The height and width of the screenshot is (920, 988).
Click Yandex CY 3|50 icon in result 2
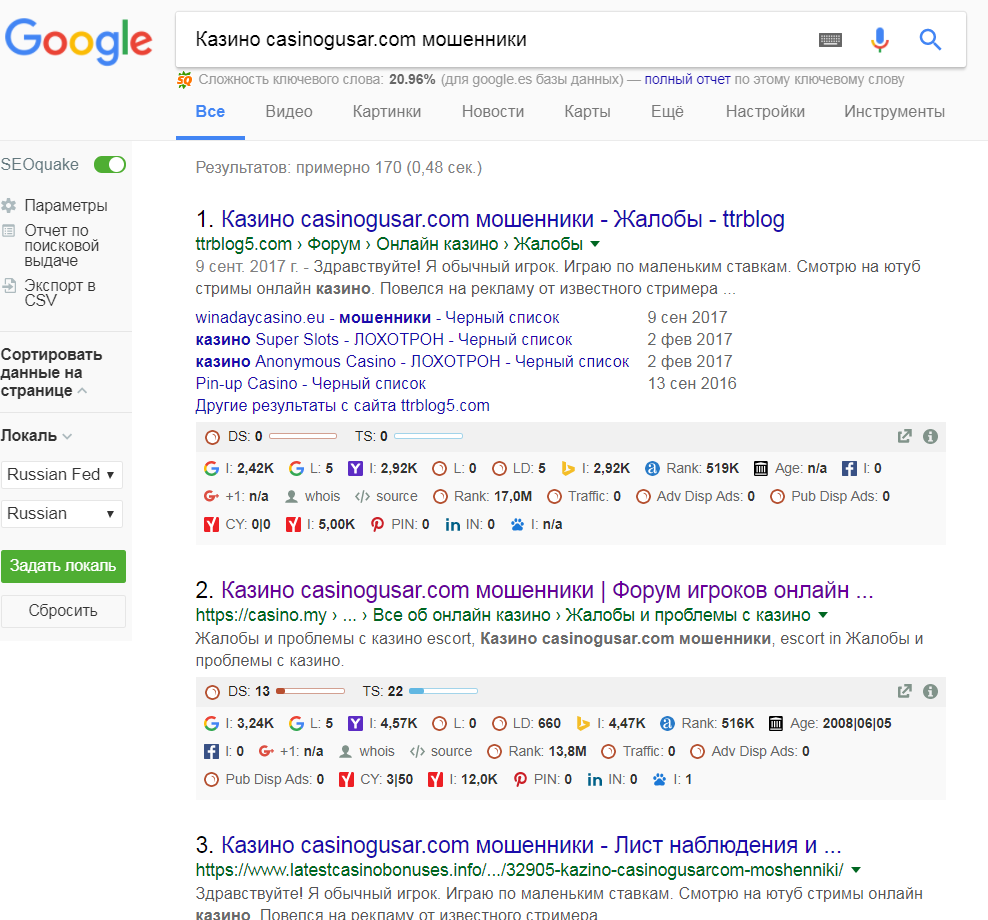click(x=346, y=779)
